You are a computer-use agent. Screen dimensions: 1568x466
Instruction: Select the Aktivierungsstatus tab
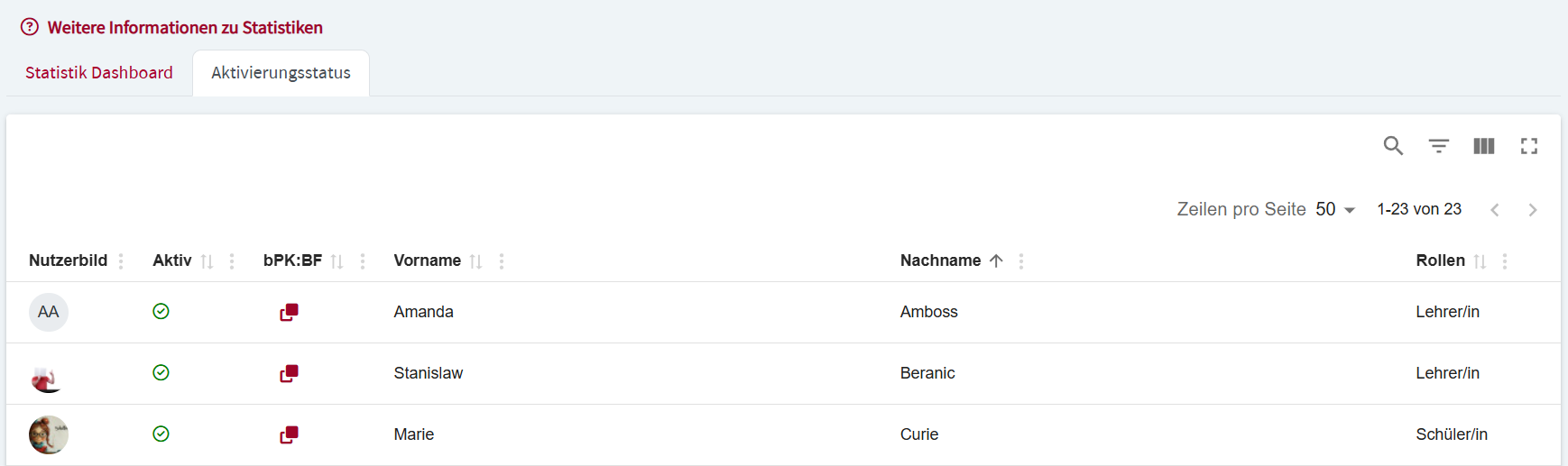point(281,73)
